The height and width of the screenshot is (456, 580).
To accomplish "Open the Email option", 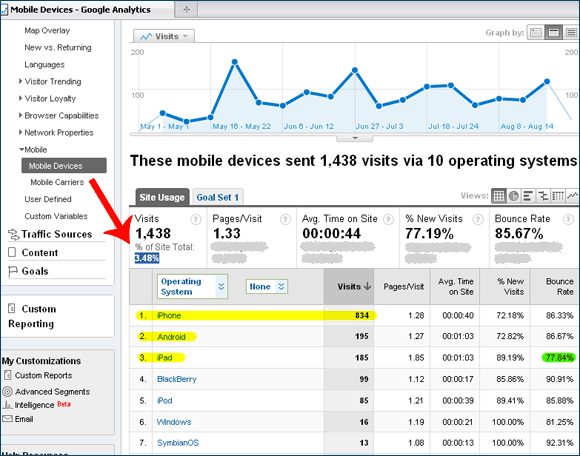I will click(x=24, y=419).
